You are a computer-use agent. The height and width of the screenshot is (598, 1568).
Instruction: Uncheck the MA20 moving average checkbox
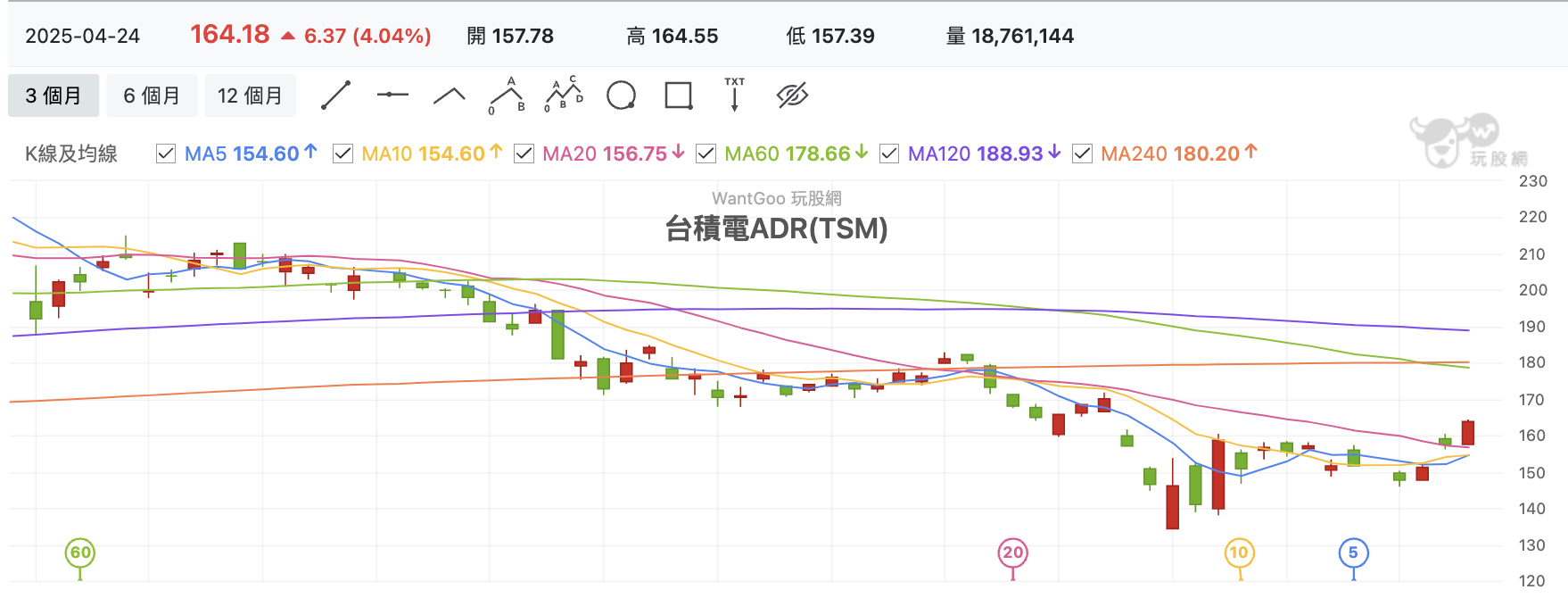[524, 154]
